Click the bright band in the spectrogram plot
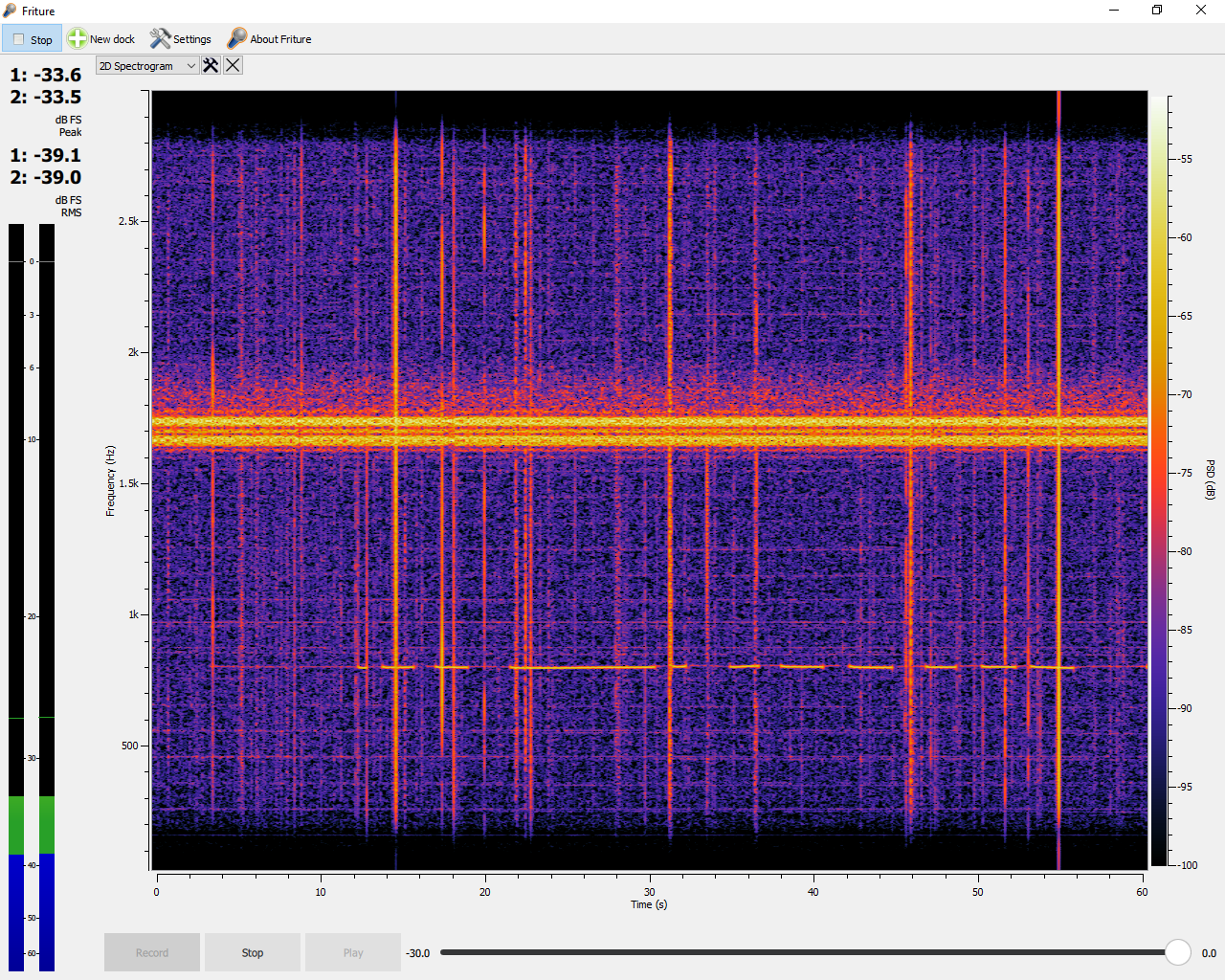This screenshot has height=980, width=1225. click(649, 424)
